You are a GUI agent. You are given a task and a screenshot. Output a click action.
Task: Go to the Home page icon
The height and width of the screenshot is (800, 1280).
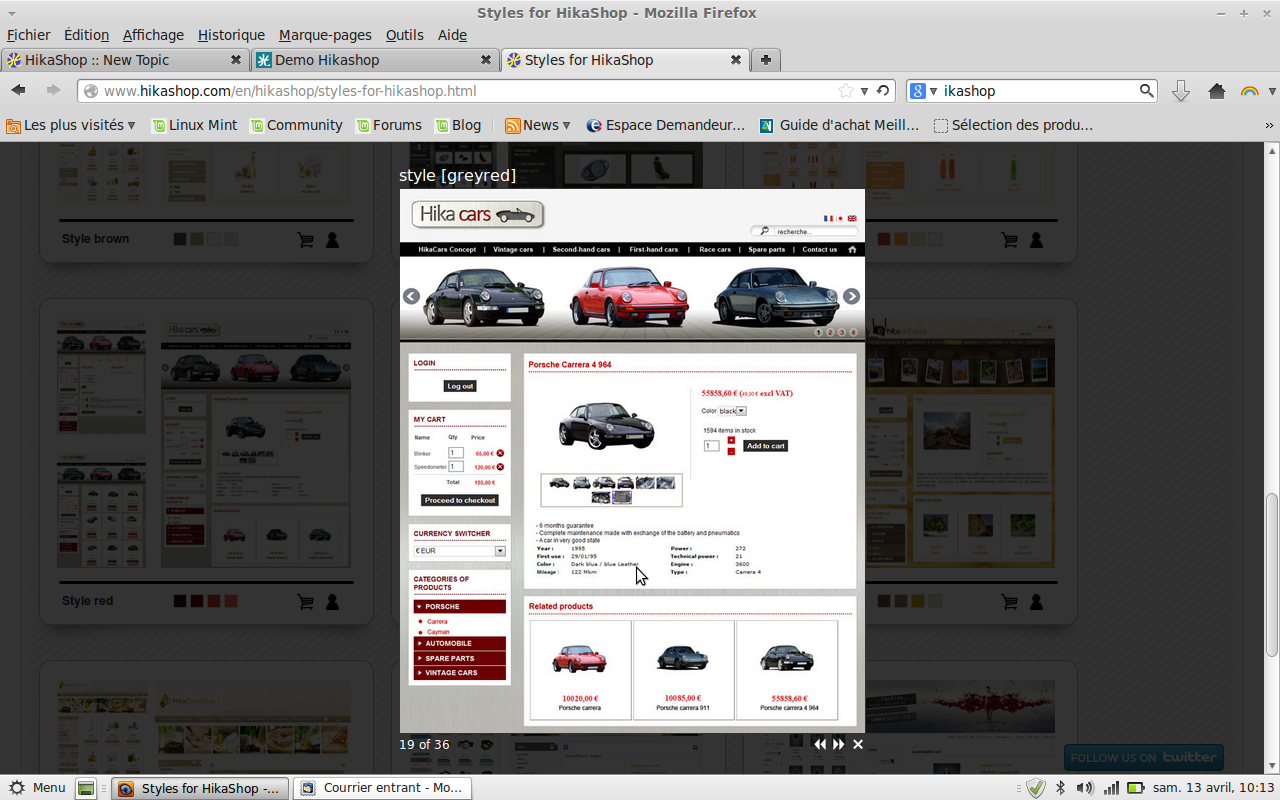[x=1217, y=91]
